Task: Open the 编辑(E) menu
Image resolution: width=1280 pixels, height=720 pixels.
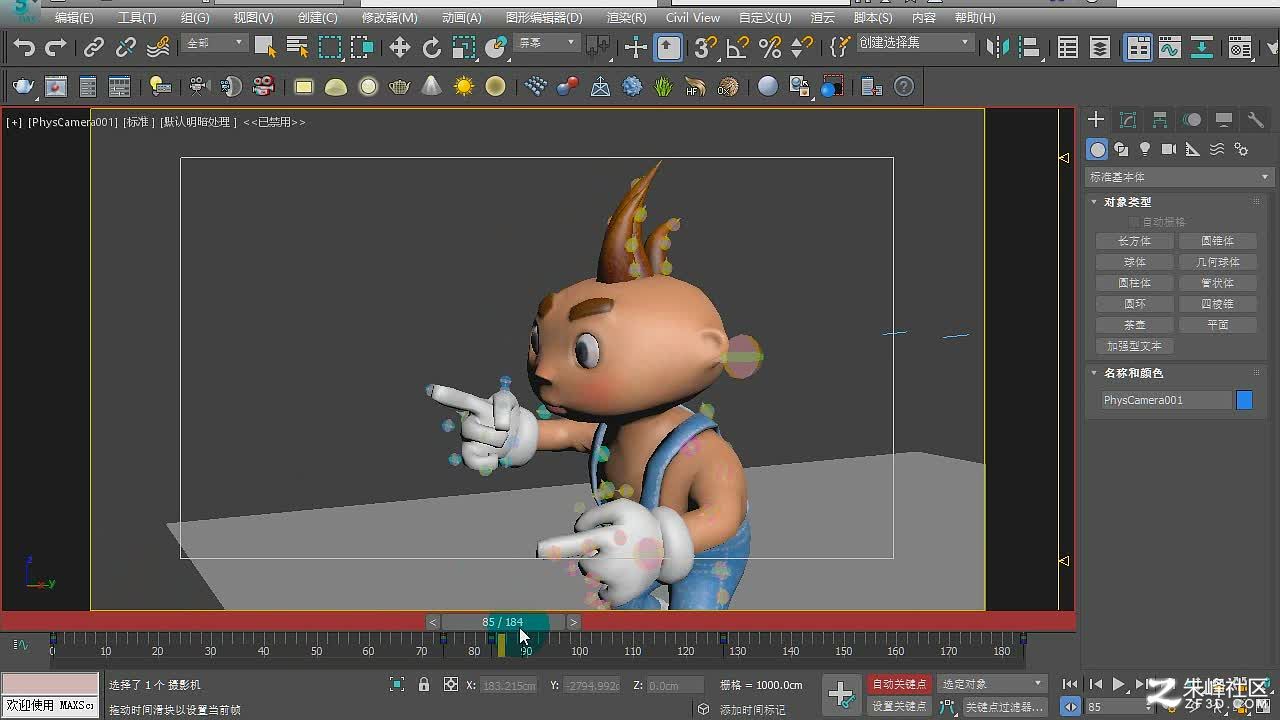Action: coord(74,18)
